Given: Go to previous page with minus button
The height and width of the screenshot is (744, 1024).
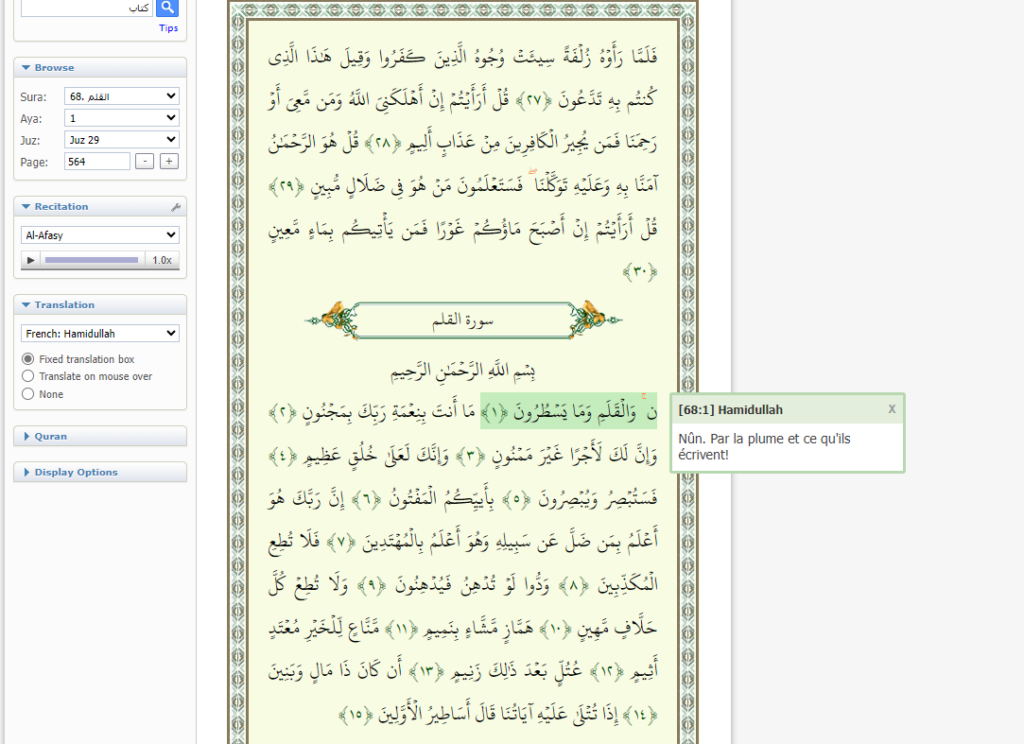Looking at the screenshot, I should (144, 161).
